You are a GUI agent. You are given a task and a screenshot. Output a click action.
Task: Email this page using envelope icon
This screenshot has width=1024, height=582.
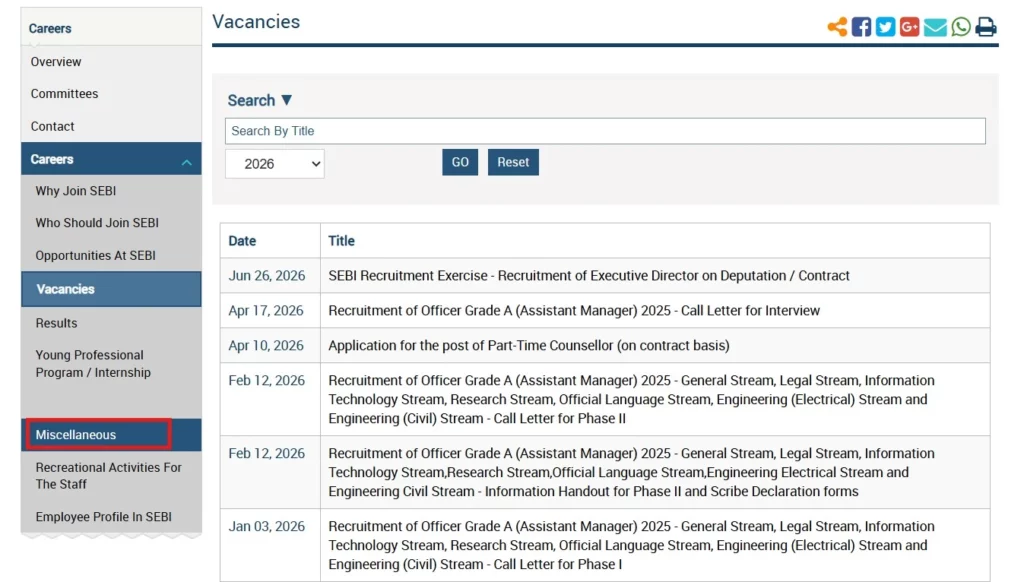pyautogui.click(x=935, y=27)
